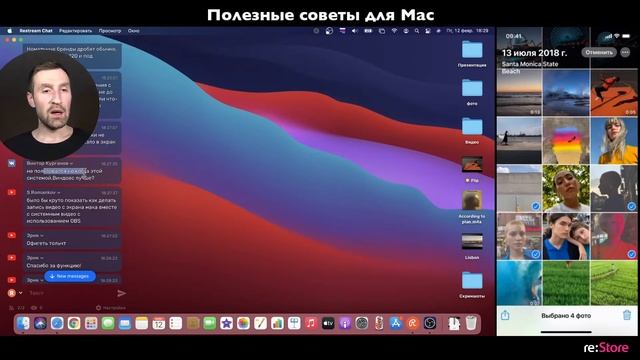The width and height of the screenshot is (640, 360).
Task: Open OBS Studio in the Dock
Action: pyautogui.click(x=430, y=324)
